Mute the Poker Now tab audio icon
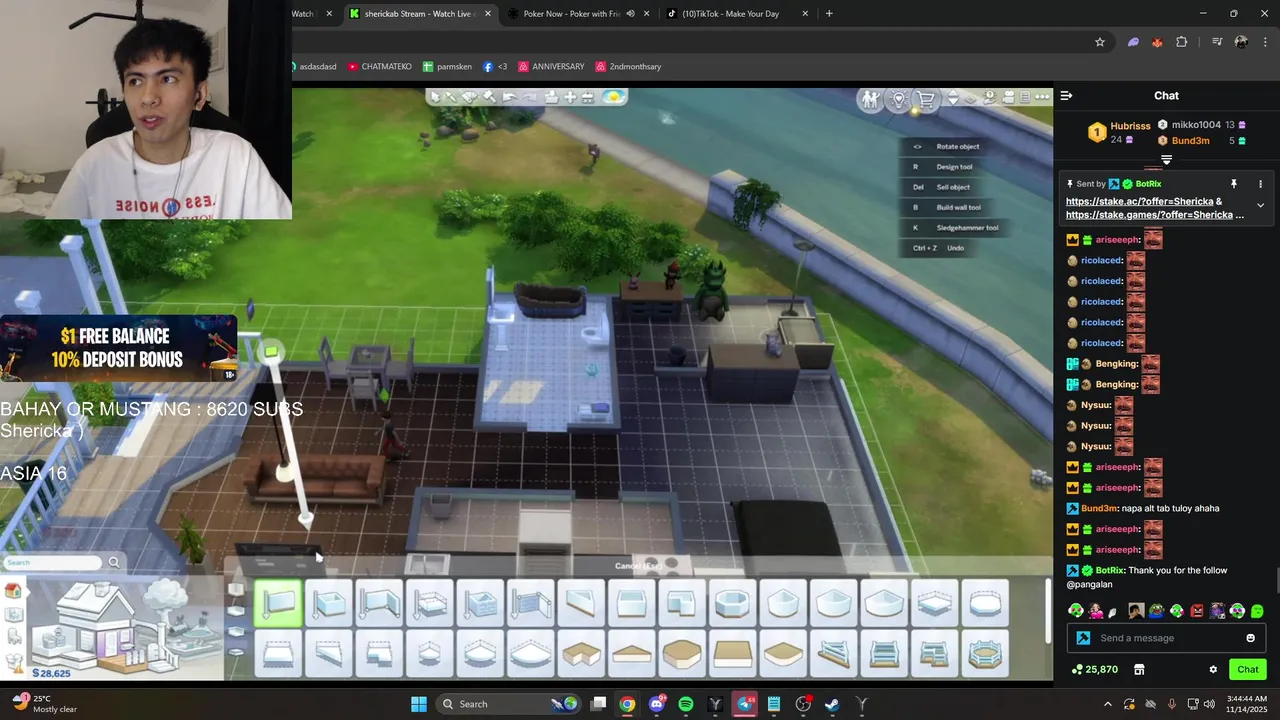Image resolution: width=1280 pixels, height=720 pixels. pos(630,14)
